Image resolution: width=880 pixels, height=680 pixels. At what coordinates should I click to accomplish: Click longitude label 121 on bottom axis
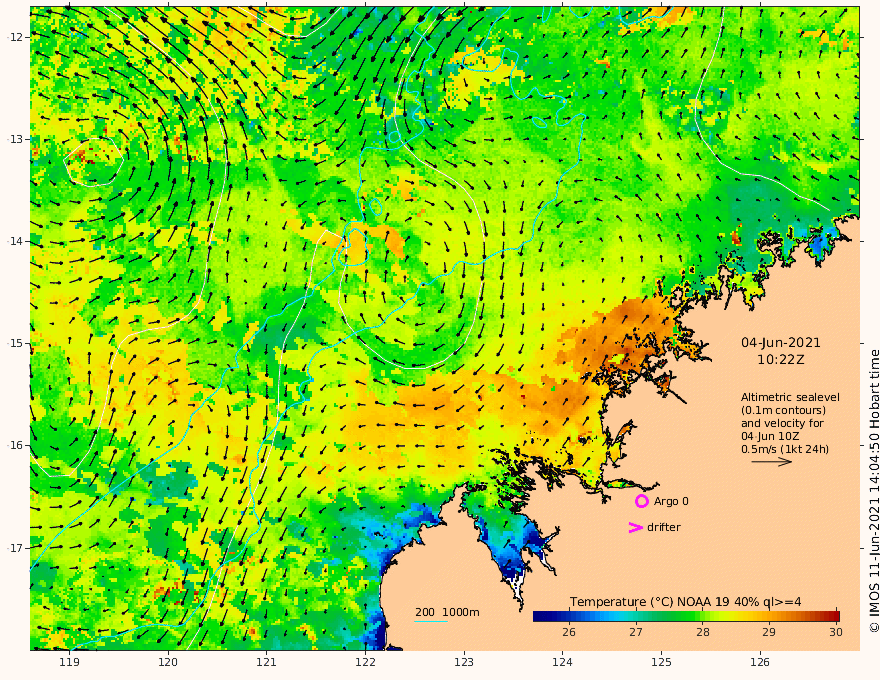tap(267, 662)
